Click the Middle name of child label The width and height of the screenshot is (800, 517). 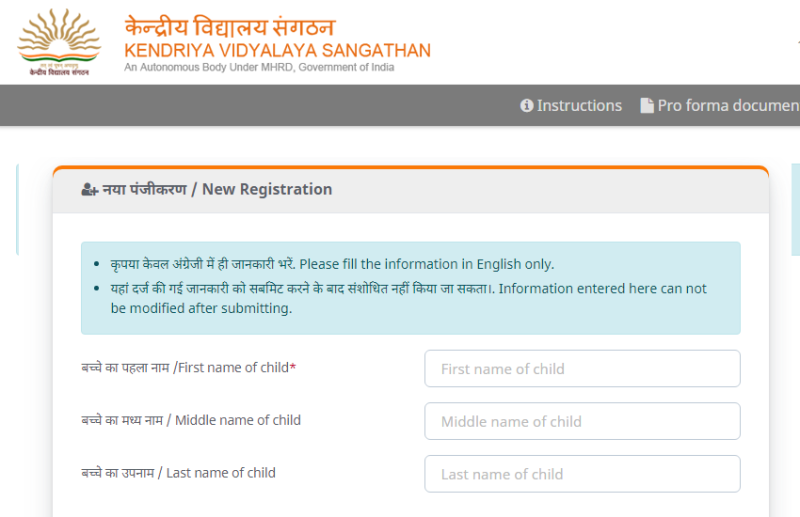coord(191,420)
